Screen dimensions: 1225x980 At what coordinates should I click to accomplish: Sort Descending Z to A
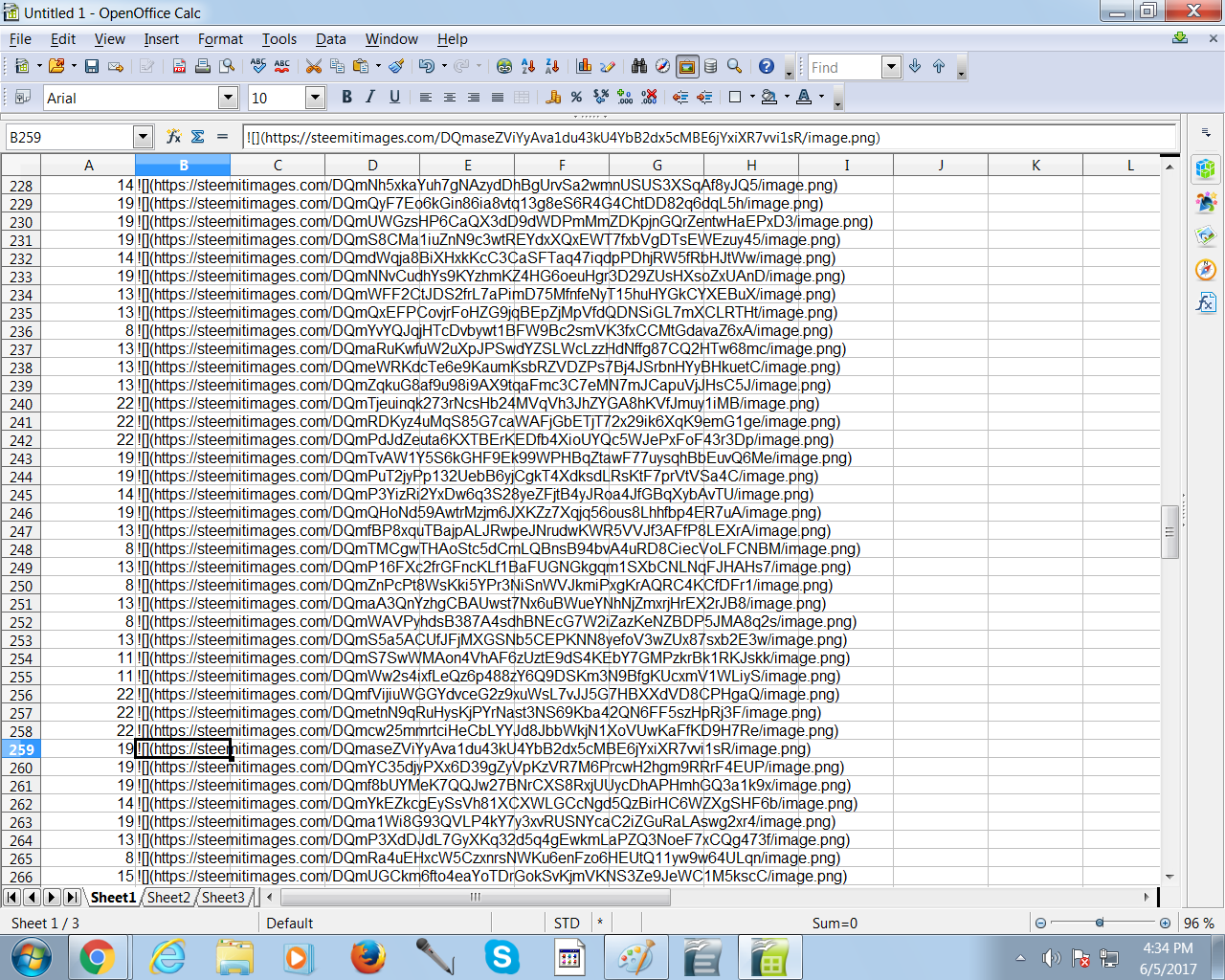[x=552, y=66]
